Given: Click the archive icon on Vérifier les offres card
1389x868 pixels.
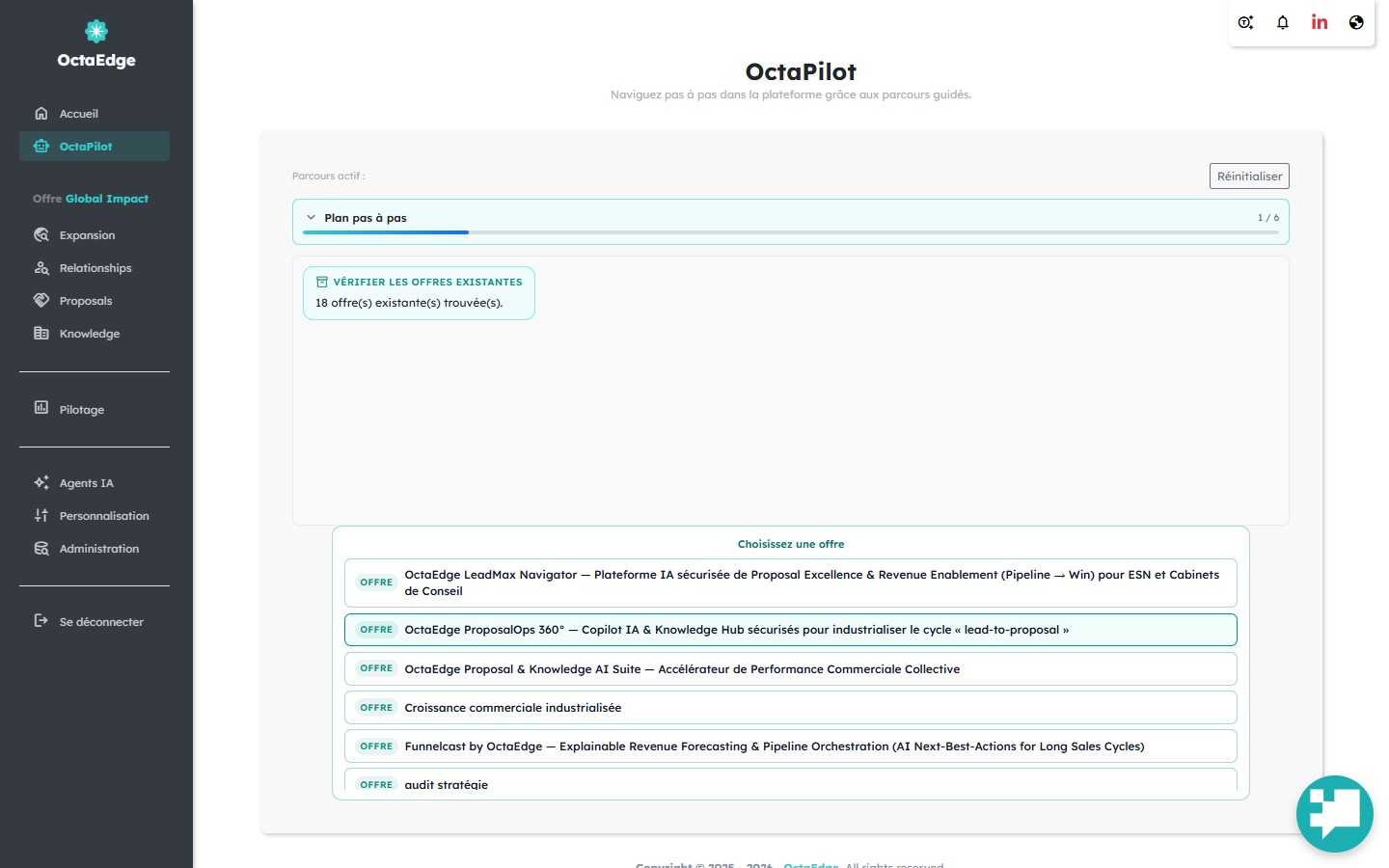Looking at the screenshot, I should point(322,282).
